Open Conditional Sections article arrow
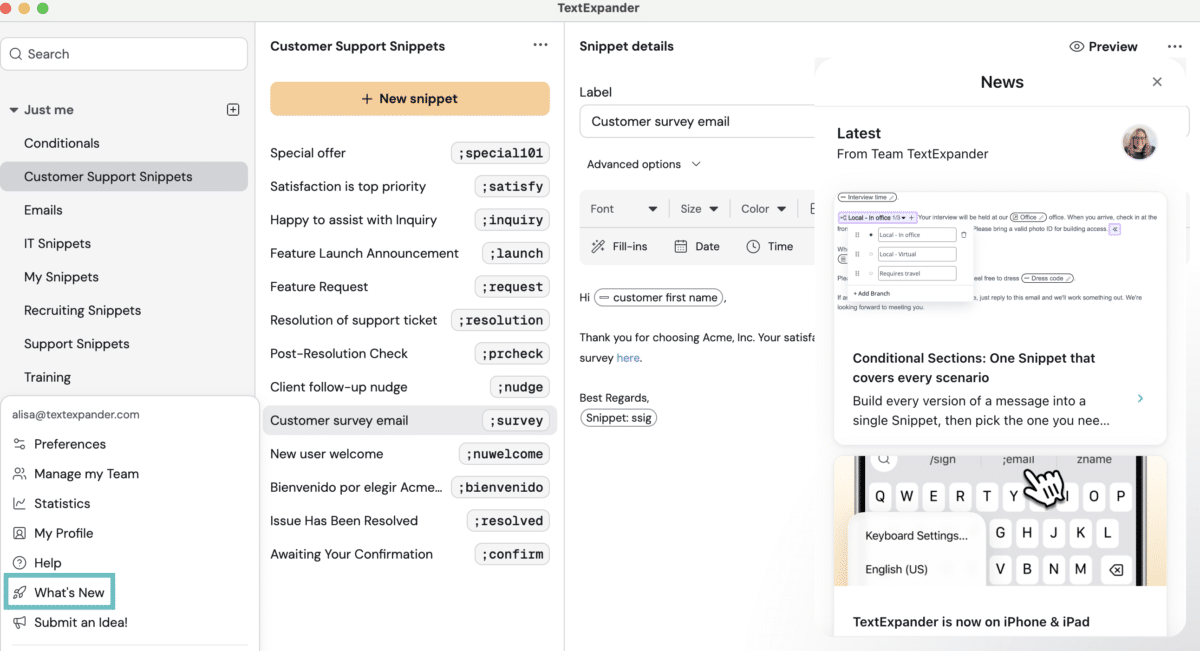The image size is (1200, 651). click(1141, 399)
